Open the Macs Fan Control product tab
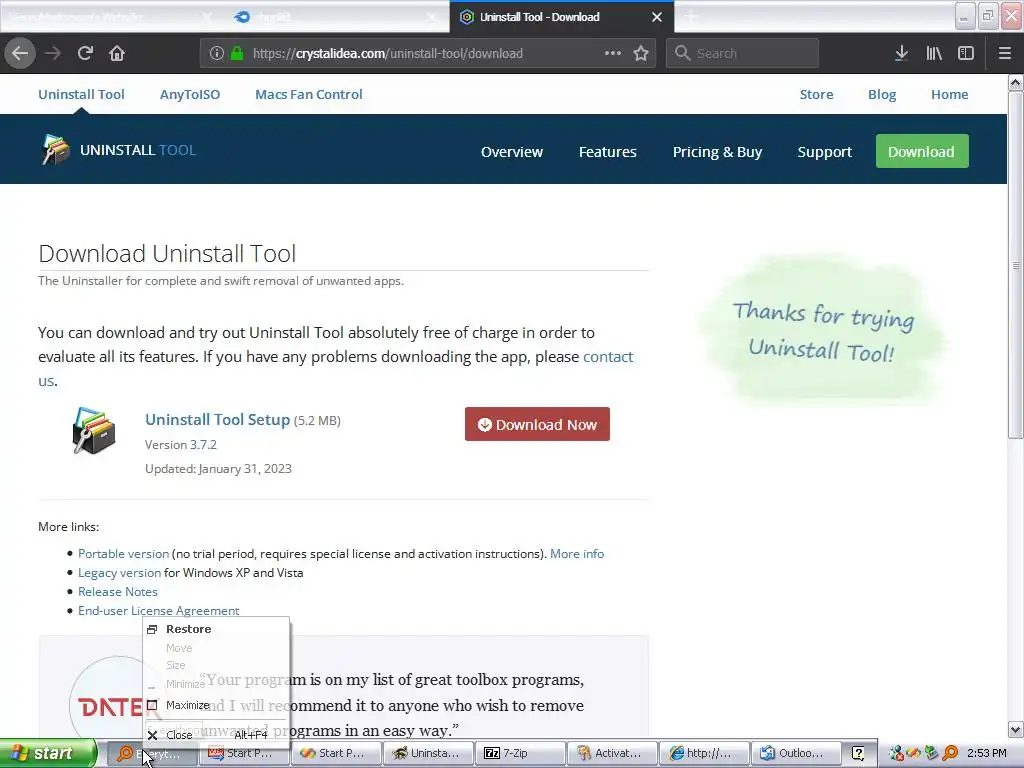Image resolution: width=1024 pixels, height=768 pixels. (309, 94)
